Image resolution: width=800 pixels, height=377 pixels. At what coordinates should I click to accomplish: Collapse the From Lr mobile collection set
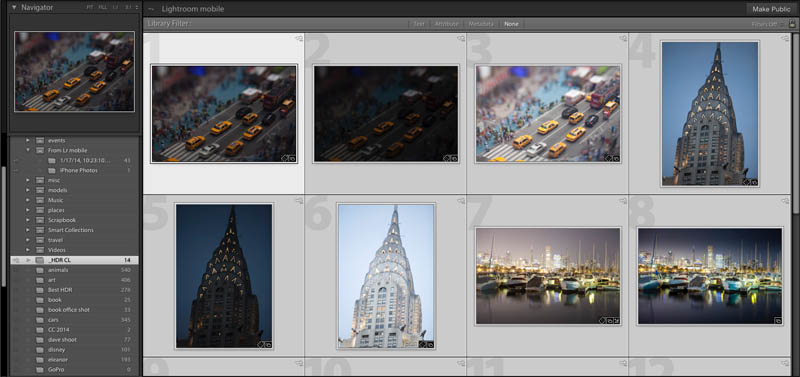[x=28, y=150]
